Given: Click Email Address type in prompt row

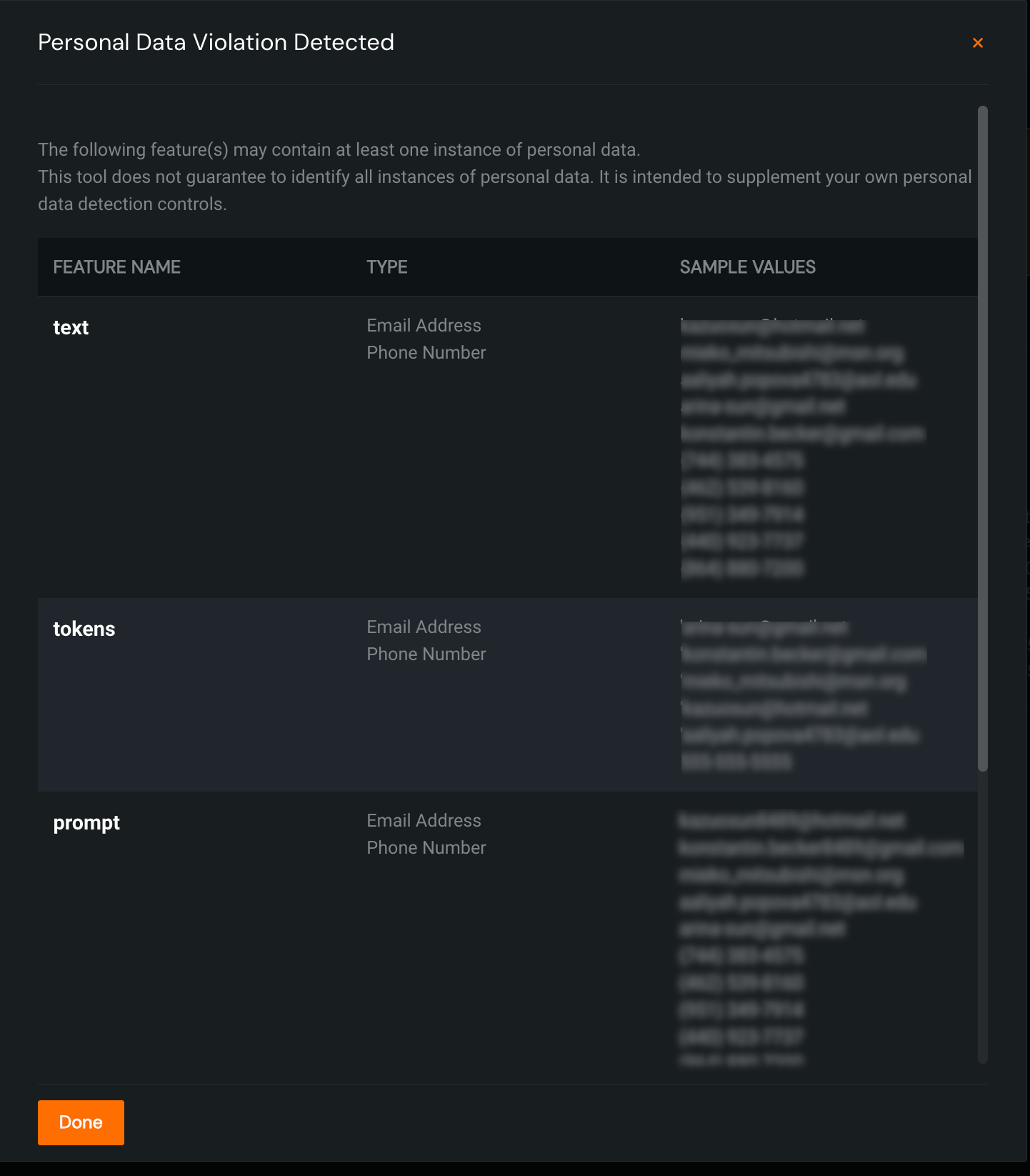Looking at the screenshot, I should (424, 821).
